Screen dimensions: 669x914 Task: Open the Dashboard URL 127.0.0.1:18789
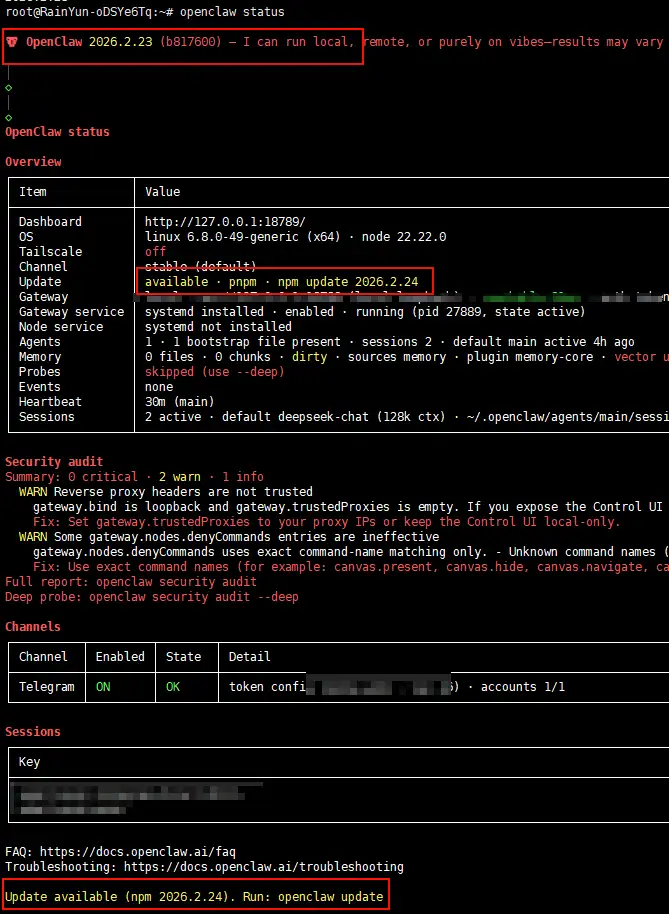click(x=225, y=222)
